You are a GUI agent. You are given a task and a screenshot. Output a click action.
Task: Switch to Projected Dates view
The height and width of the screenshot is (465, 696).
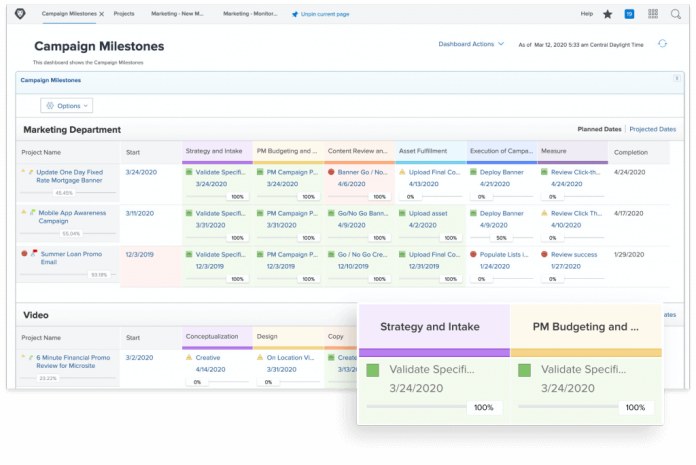click(652, 129)
